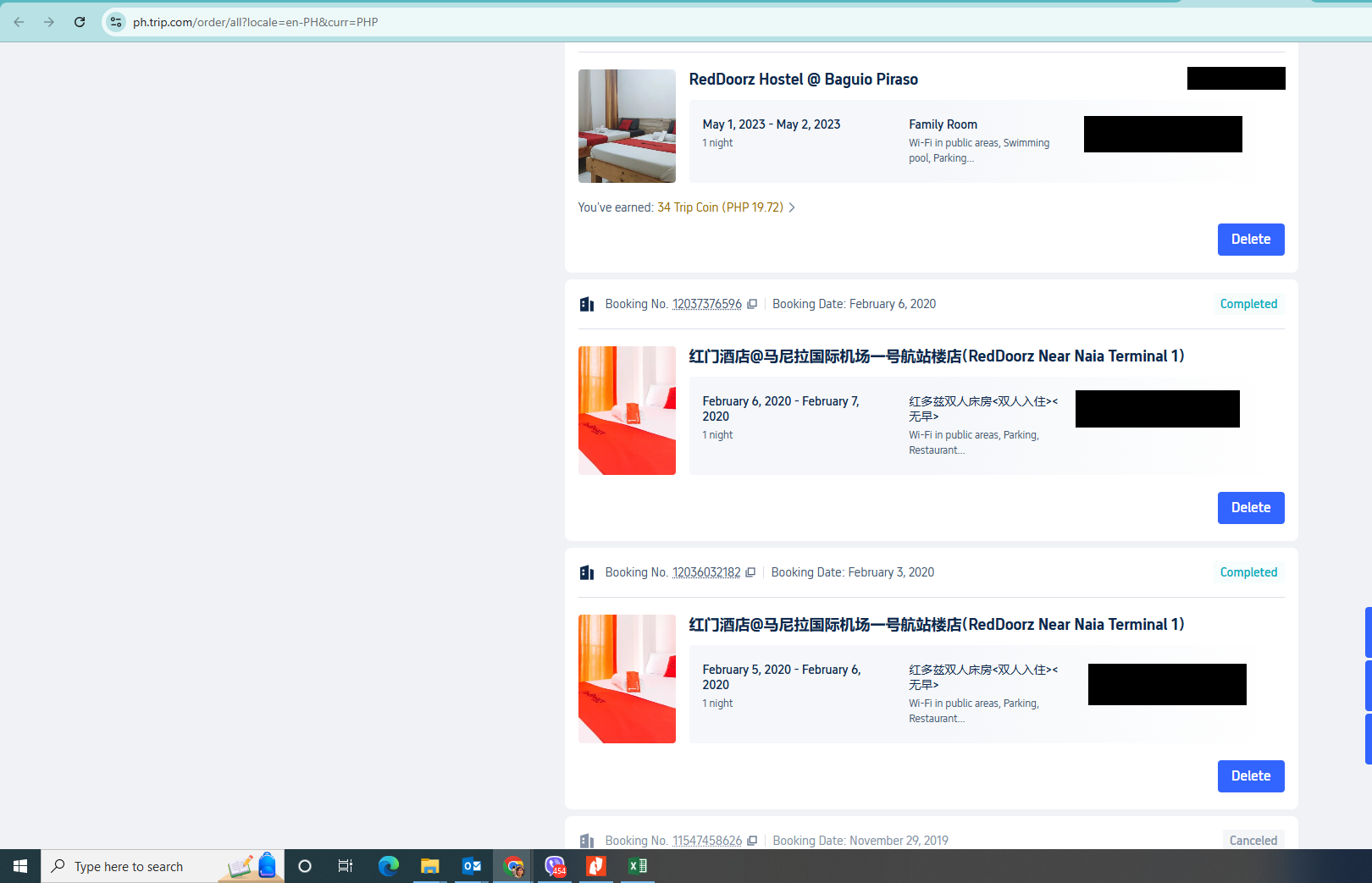Copy booking number 11547458626
The image size is (1372, 883).
point(752,841)
